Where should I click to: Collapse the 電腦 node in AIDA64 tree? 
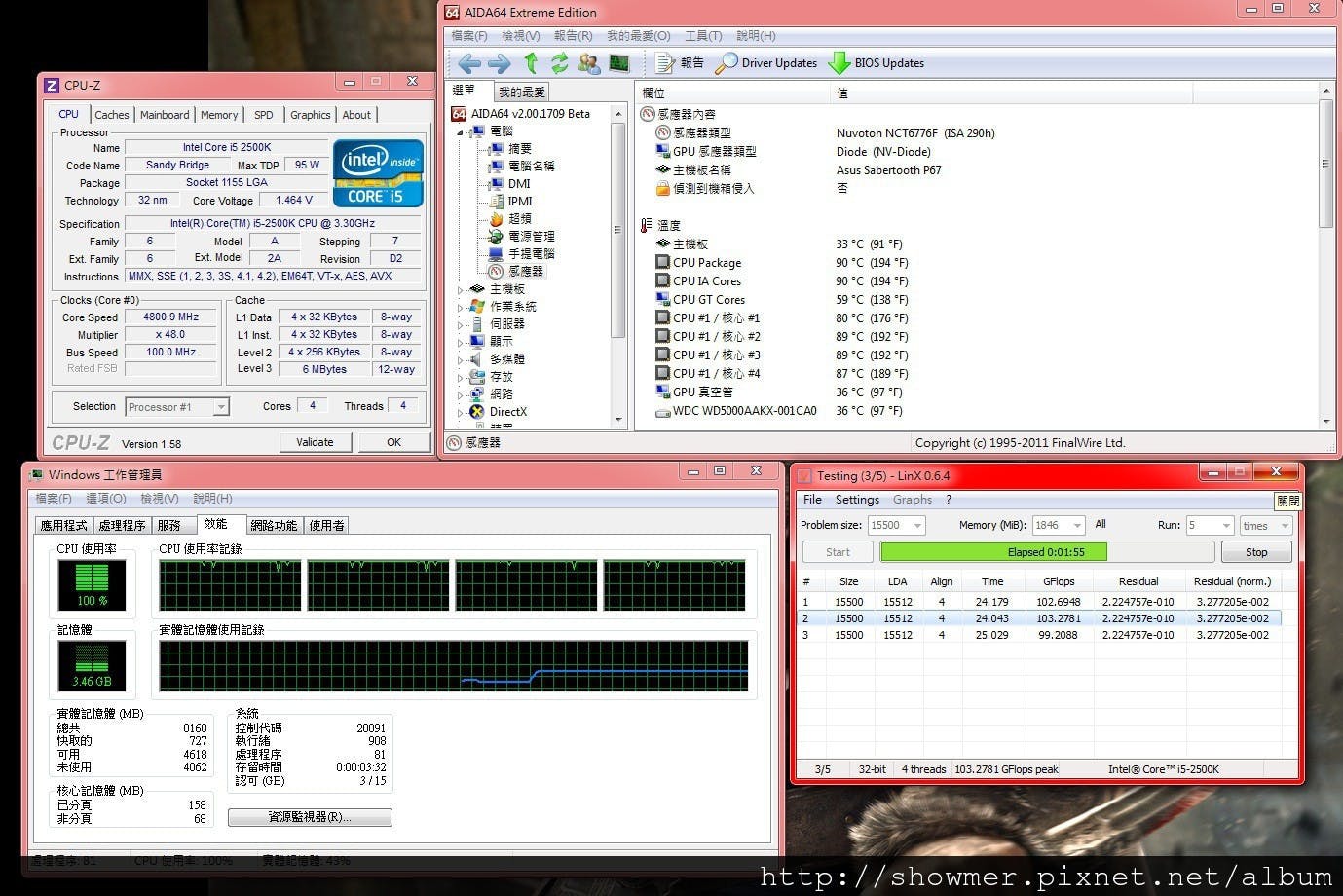click(461, 131)
